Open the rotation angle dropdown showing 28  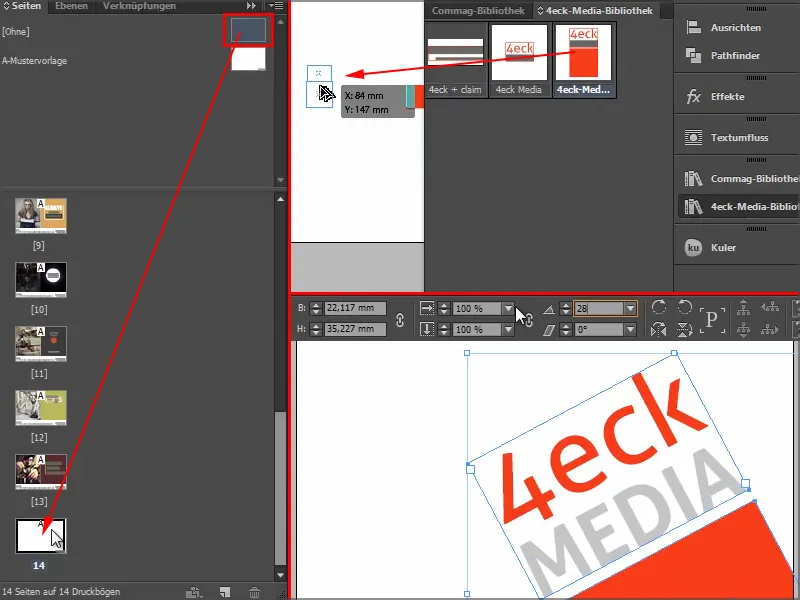(x=632, y=309)
